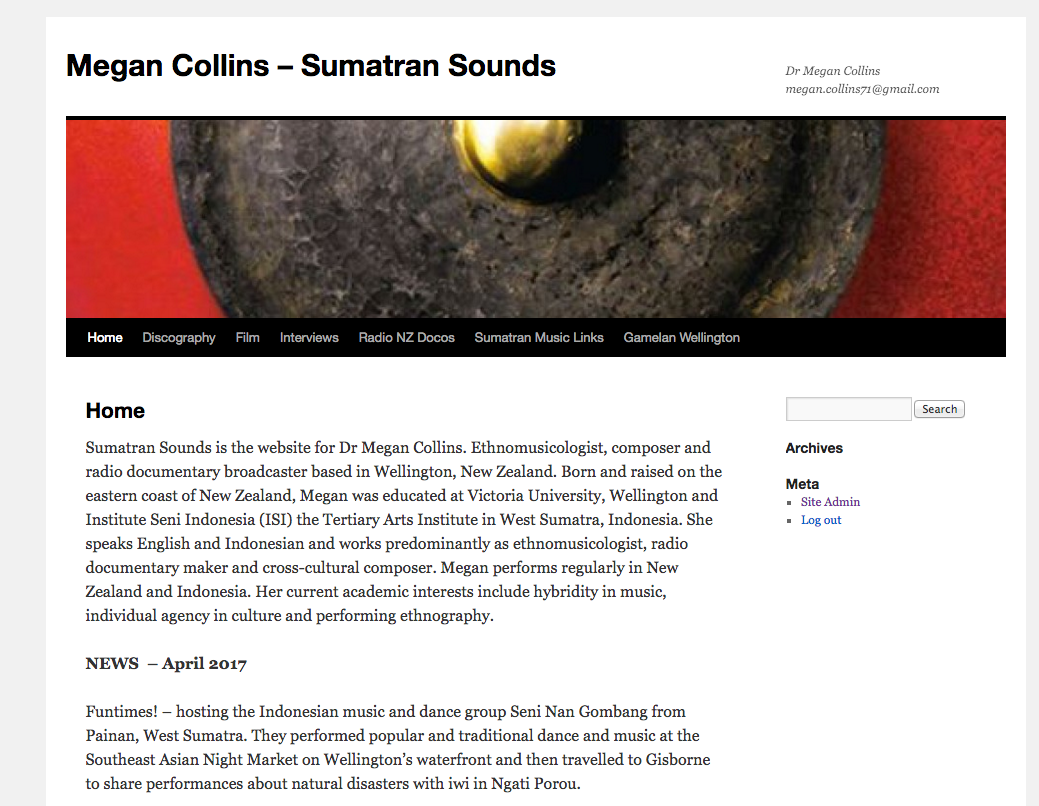
Task: Click the Meta sidebar heading
Action: (802, 484)
